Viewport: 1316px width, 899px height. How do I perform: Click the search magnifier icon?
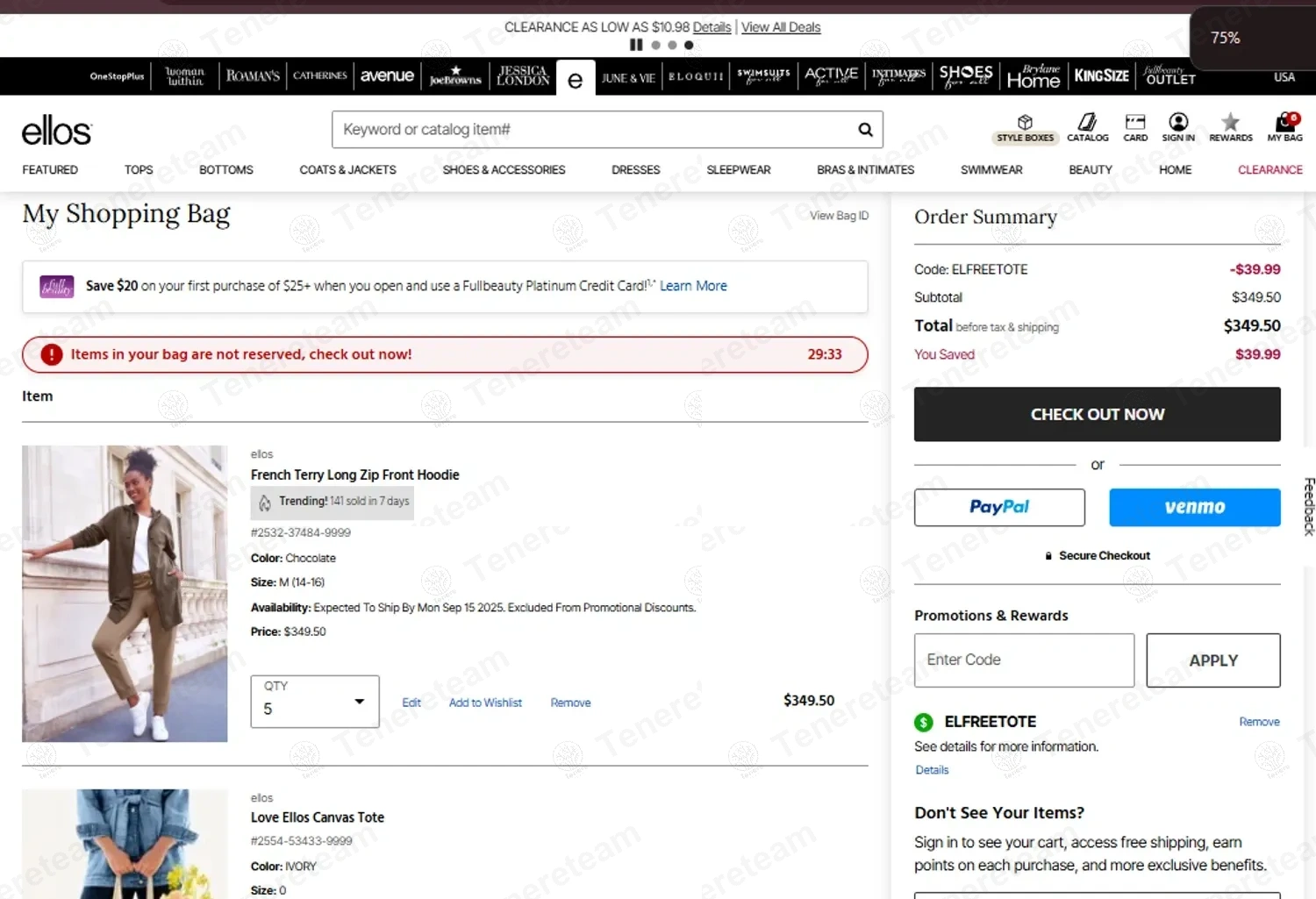click(x=865, y=130)
